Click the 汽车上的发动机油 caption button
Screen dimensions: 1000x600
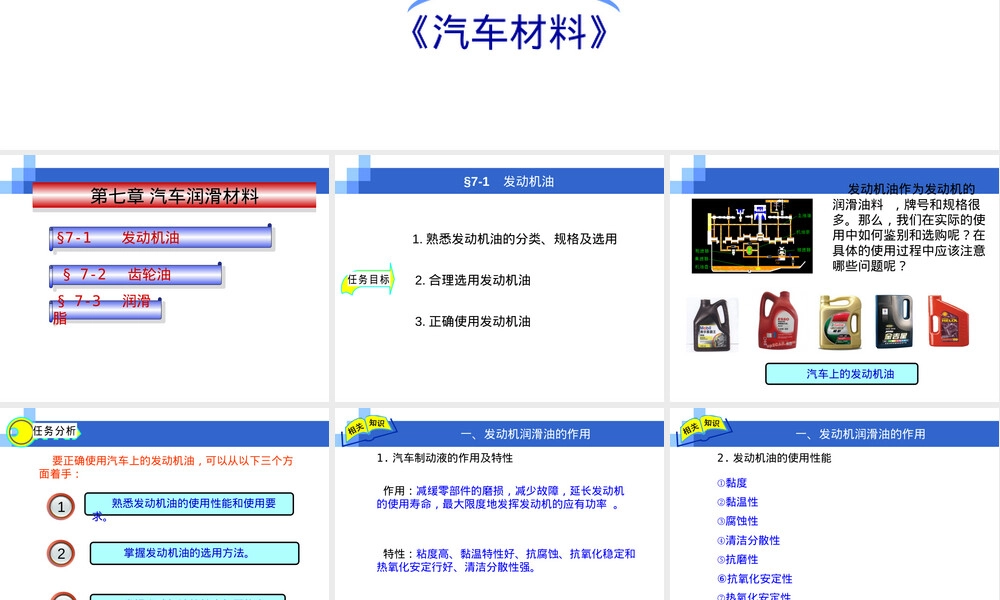click(842, 374)
